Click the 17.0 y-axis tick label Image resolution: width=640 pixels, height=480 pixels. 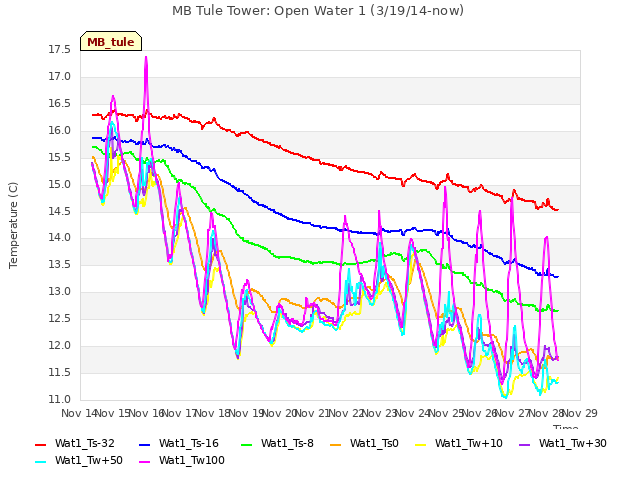[60, 77]
